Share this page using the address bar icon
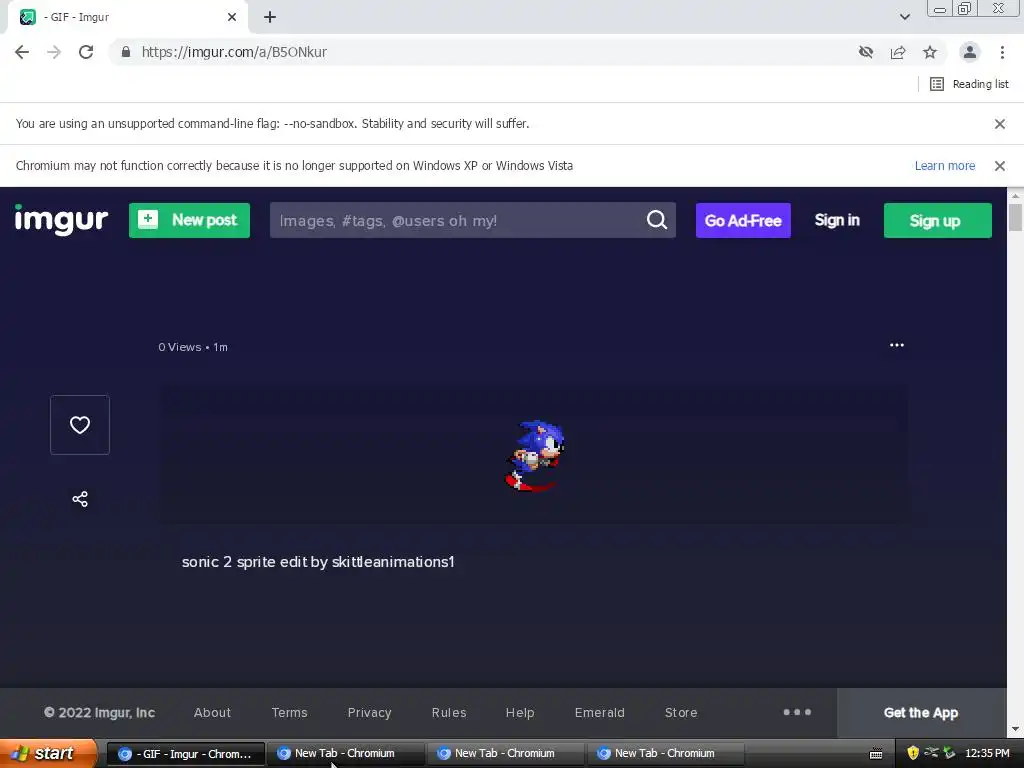This screenshot has height=768, width=1024. [x=898, y=52]
